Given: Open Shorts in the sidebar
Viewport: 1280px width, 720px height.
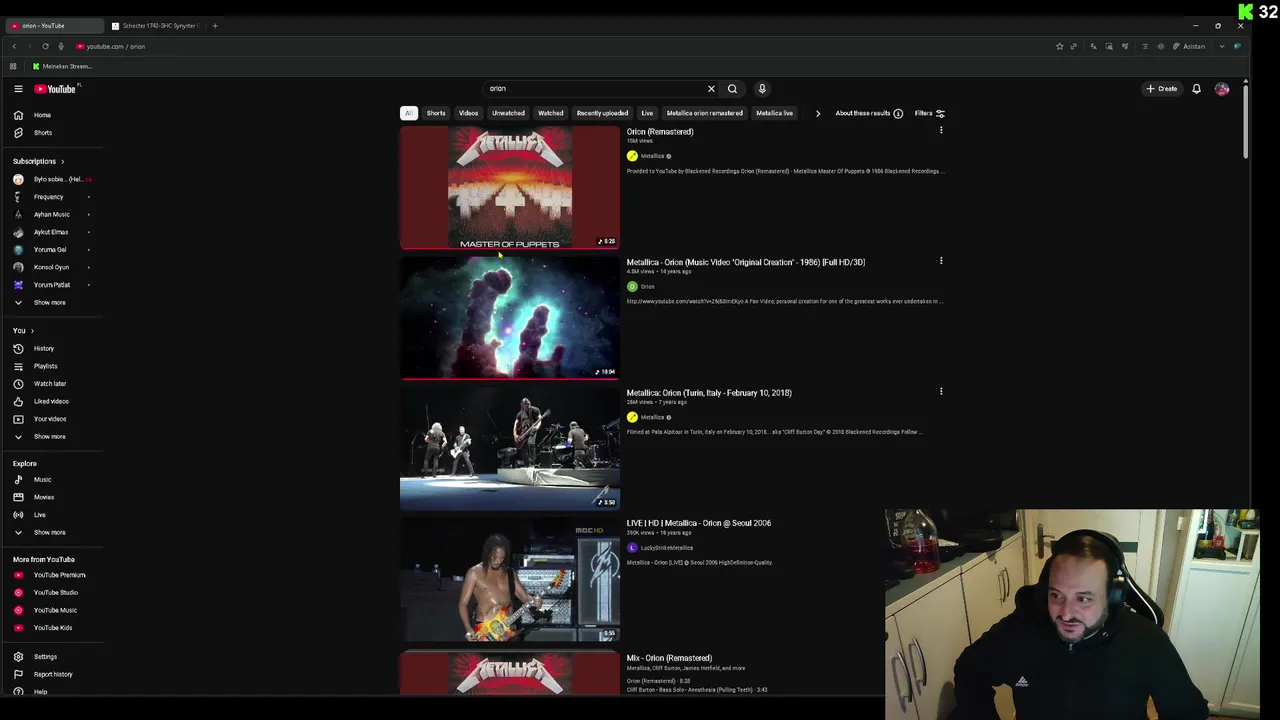Looking at the screenshot, I should click(x=52, y=133).
